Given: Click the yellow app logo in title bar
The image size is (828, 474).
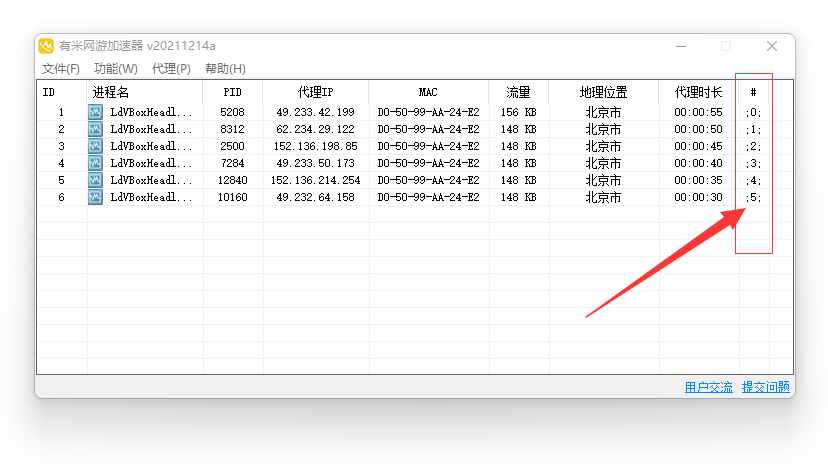Looking at the screenshot, I should pyautogui.click(x=46, y=46).
